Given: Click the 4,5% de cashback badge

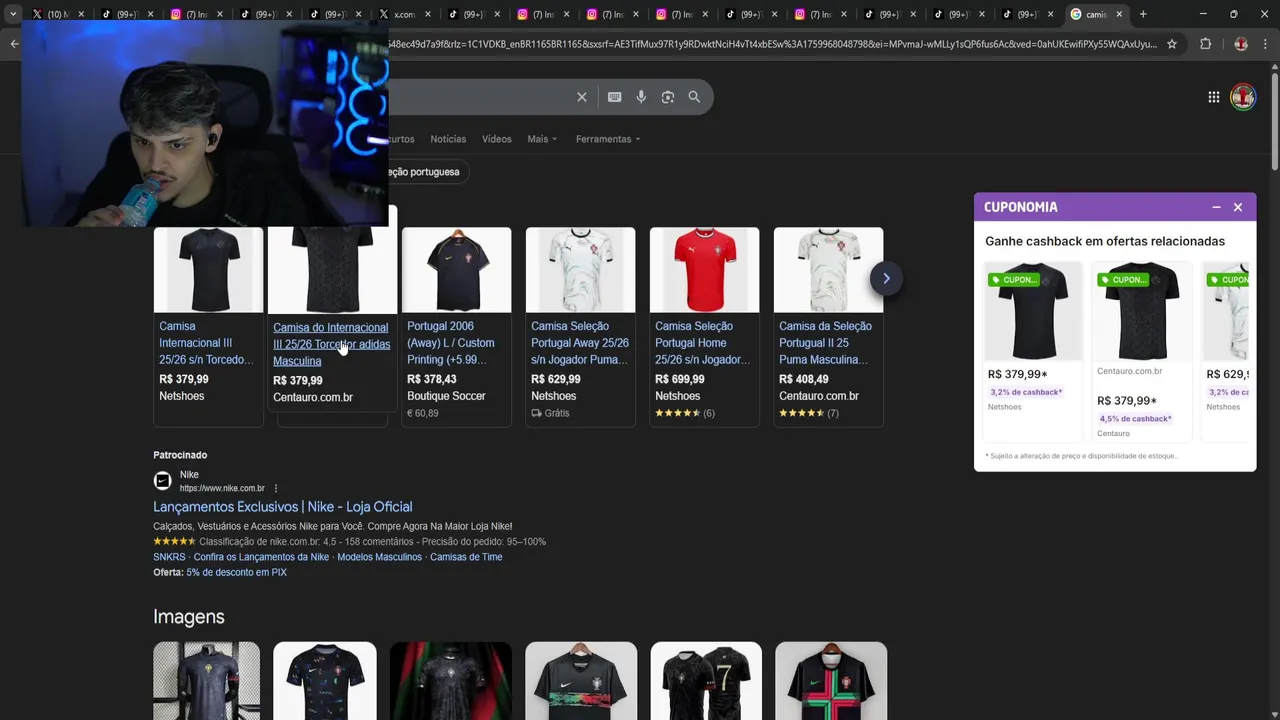Looking at the screenshot, I should tap(1135, 419).
